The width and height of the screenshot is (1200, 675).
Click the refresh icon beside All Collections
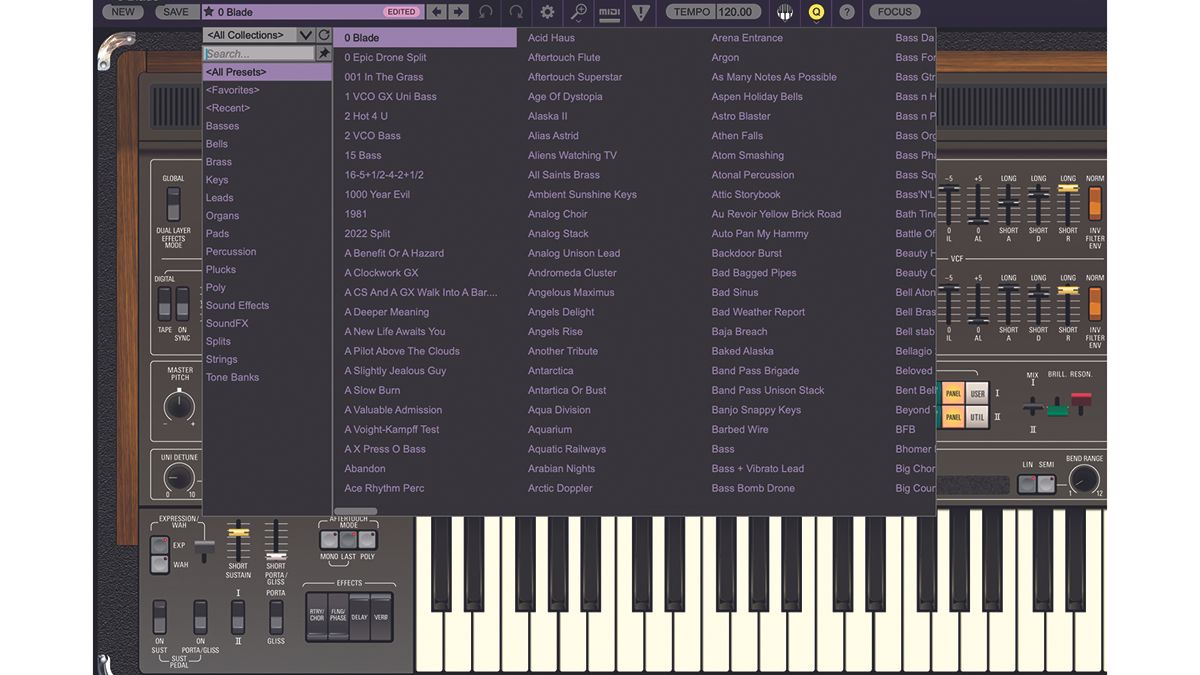pyautogui.click(x=324, y=35)
